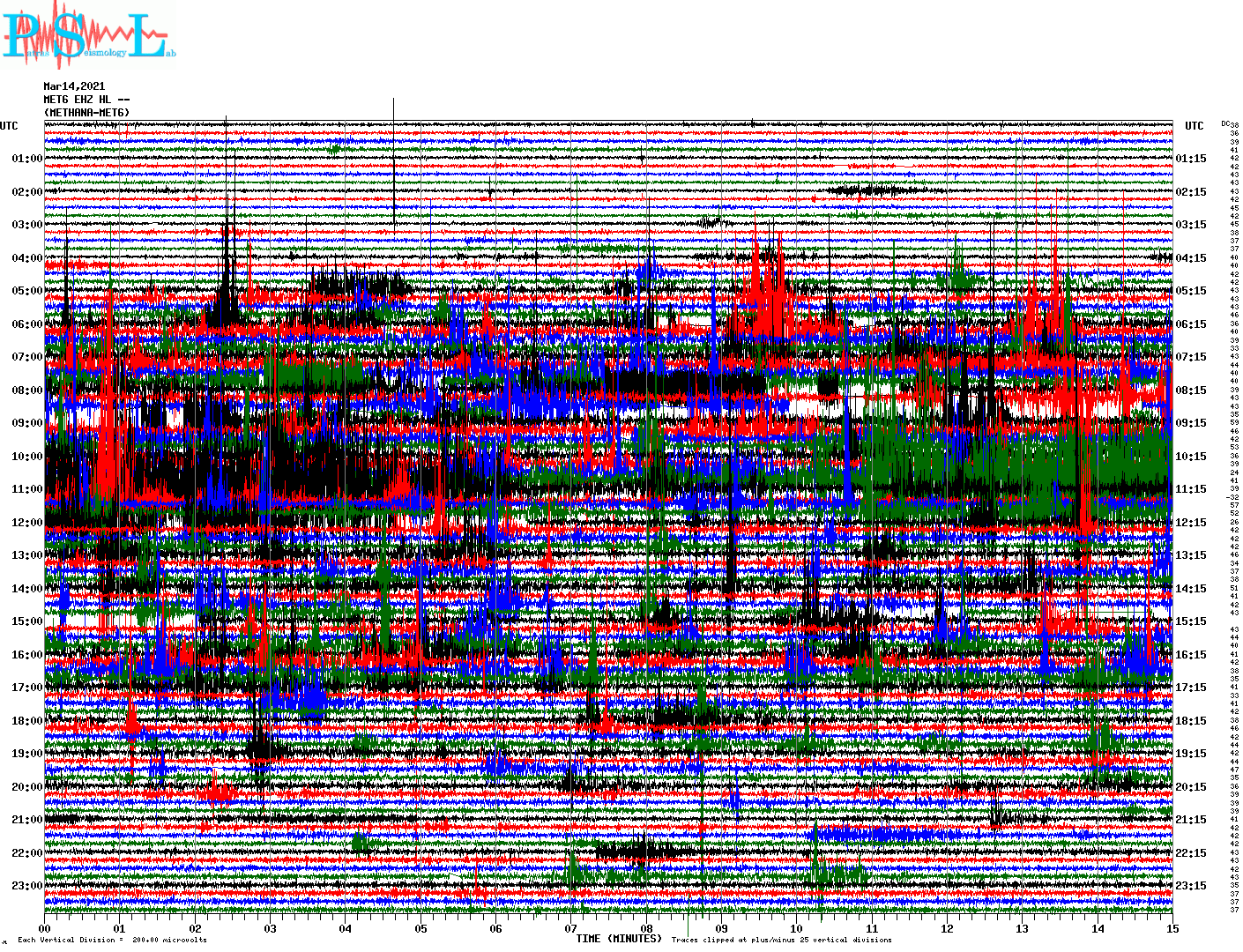Click the 12:15 right-side time label
The width and height of the screenshot is (1243, 952).
(x=1191, y=523)
